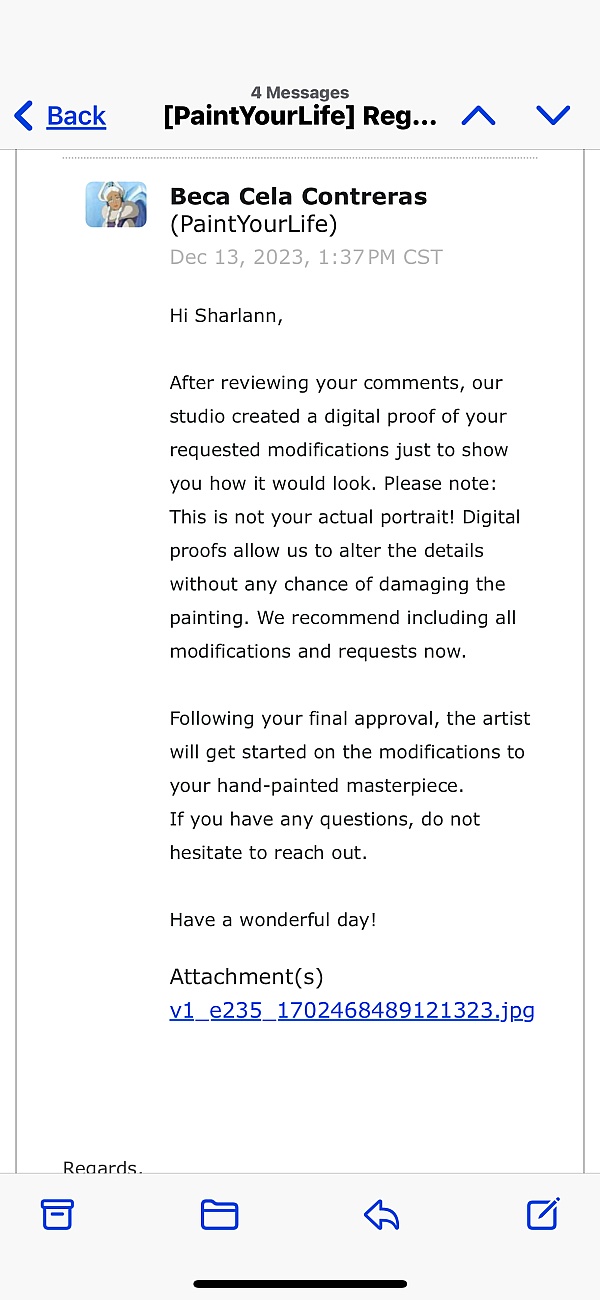Screen dimensions: 600x1300
Task: Click the Back text link
Action: point(76,116)
